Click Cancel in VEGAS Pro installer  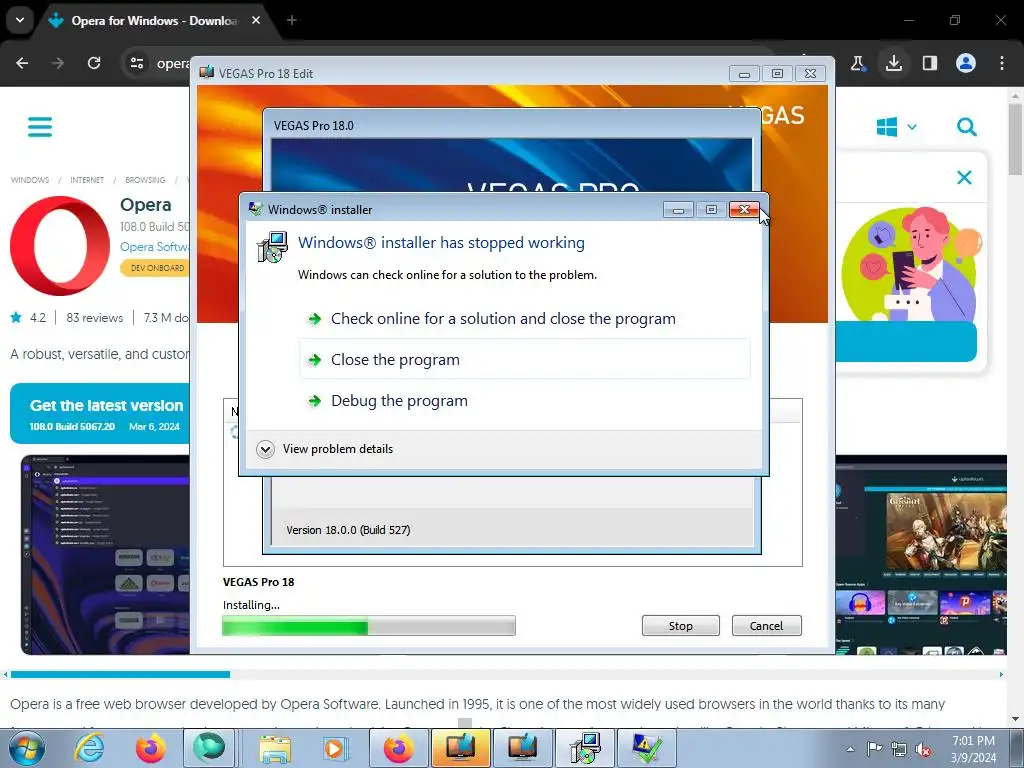click(x=766, y=626)
